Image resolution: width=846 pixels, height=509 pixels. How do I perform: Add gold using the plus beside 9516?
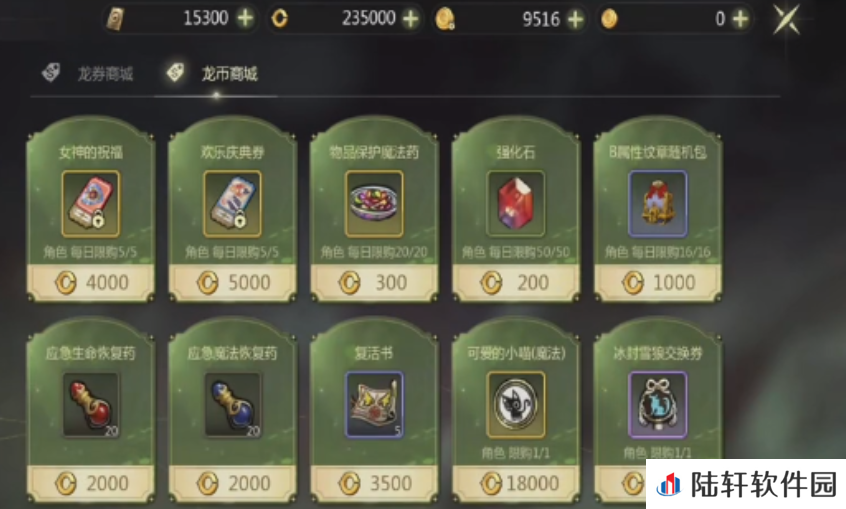click(x=576, y=19)
